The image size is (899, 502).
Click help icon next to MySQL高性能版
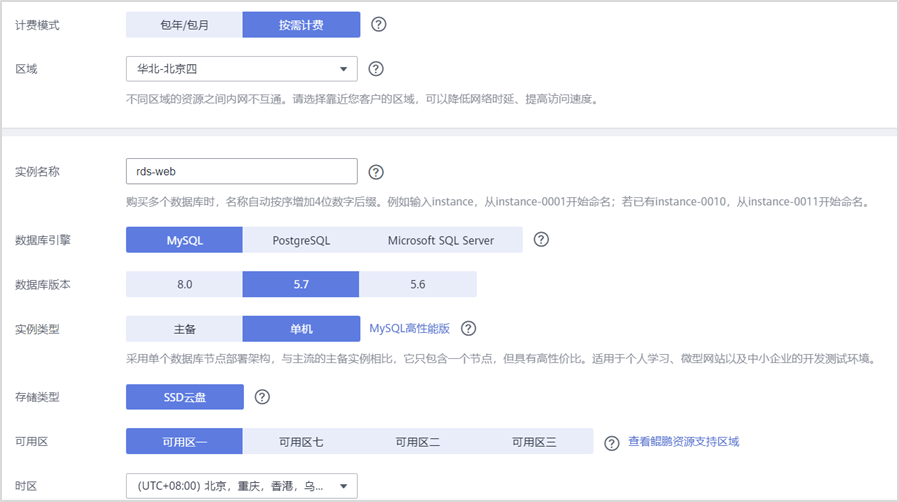pyautogui.click(x=468, y=328)
